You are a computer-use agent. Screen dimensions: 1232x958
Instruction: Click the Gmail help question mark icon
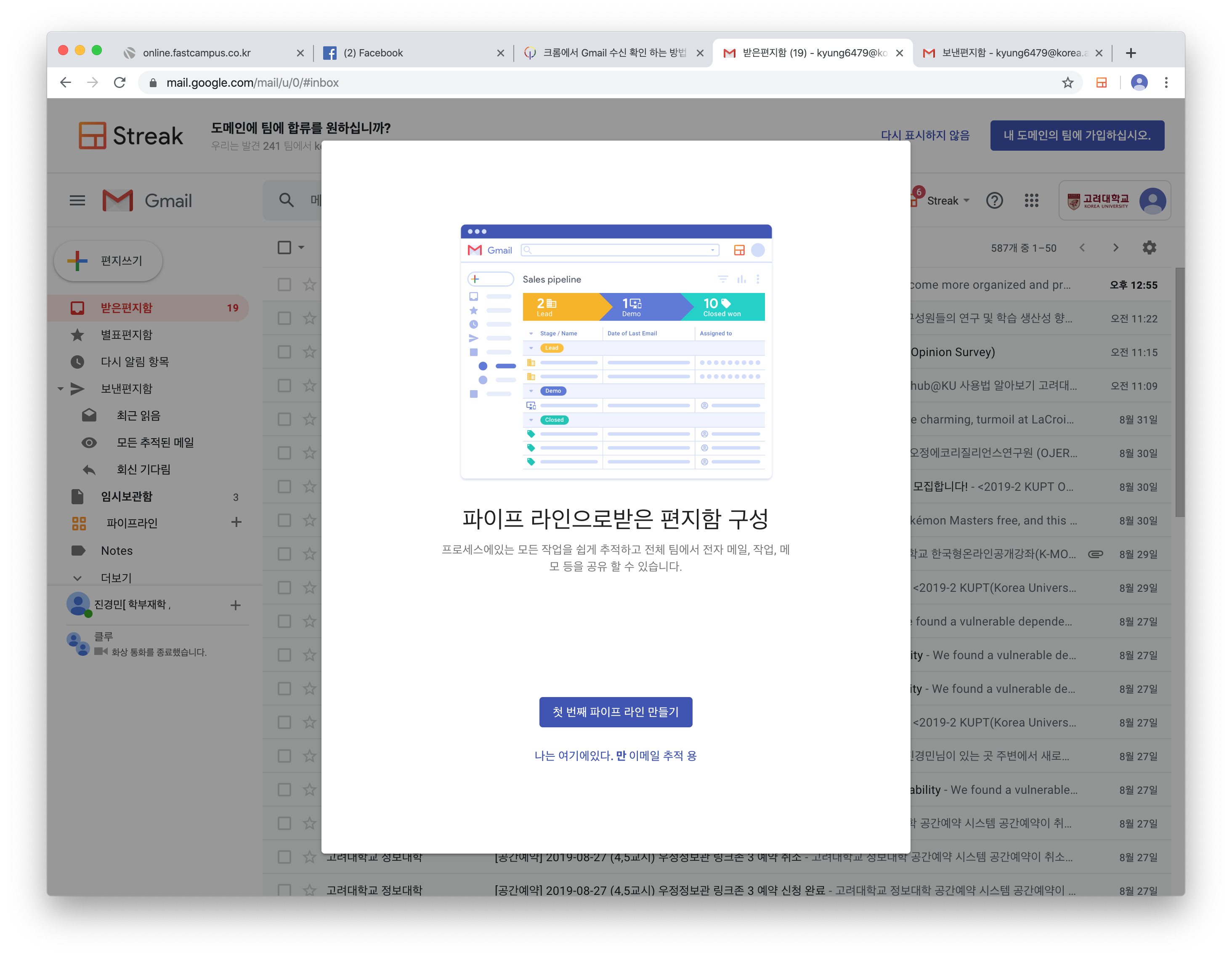(994, 200)
